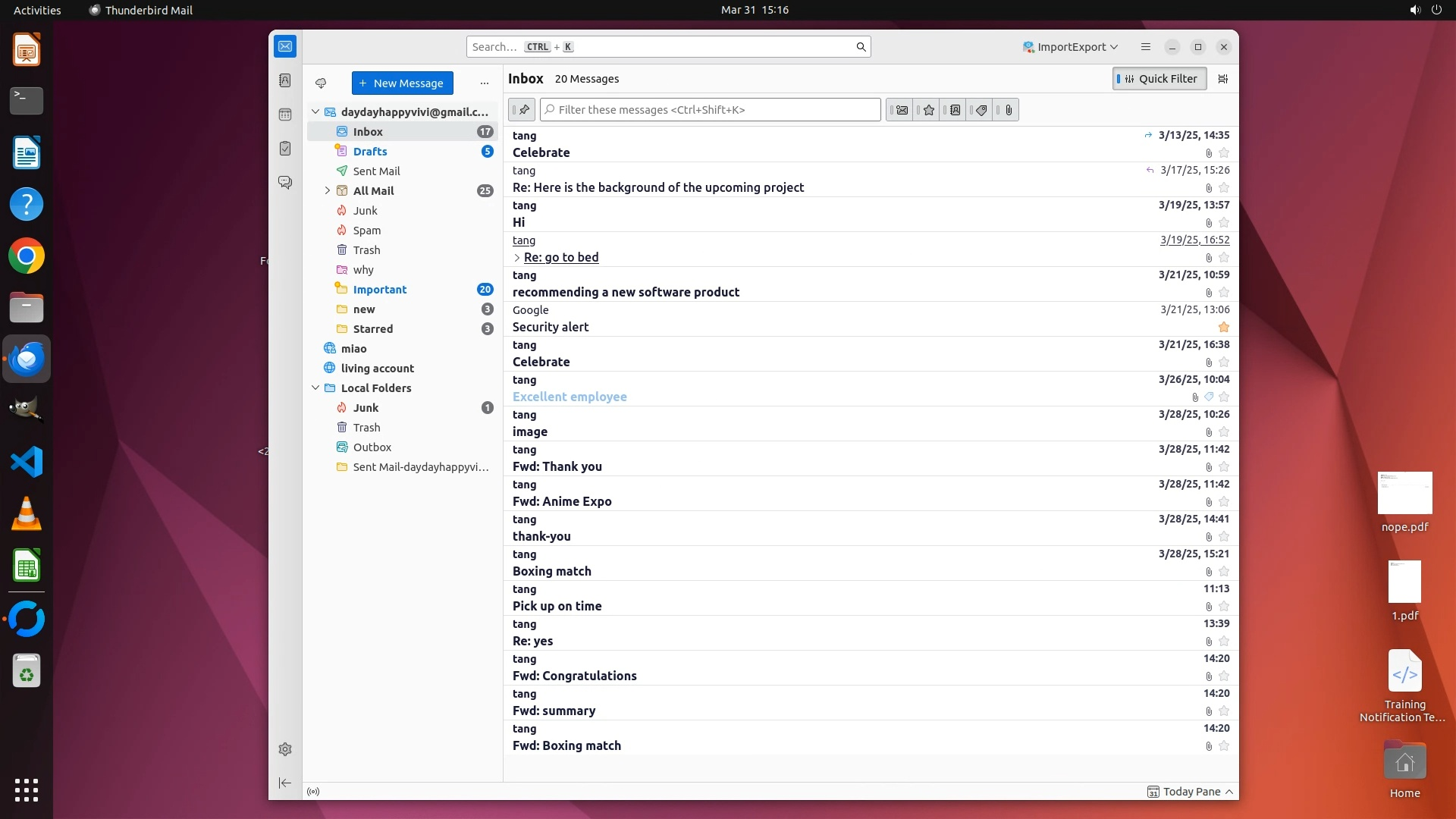
Task: Open the ImportExport dropdown
Action: 1070,47
